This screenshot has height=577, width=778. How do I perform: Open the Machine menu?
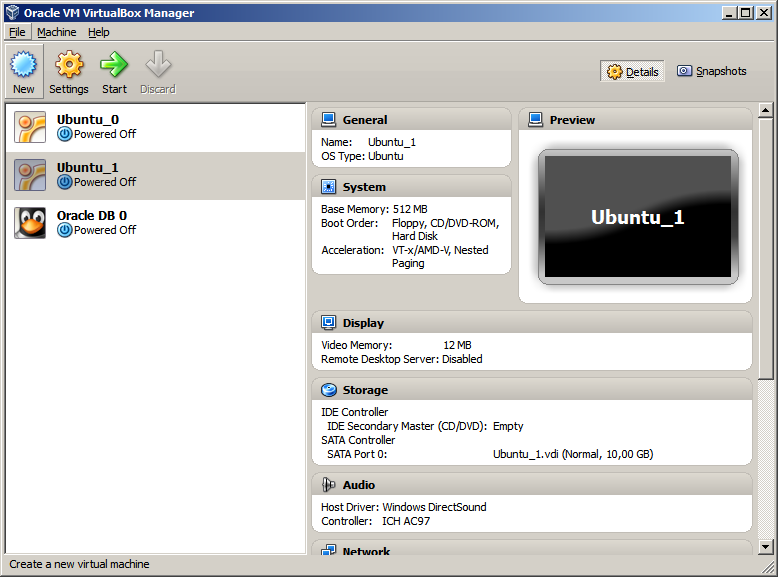tap(57, 32)
